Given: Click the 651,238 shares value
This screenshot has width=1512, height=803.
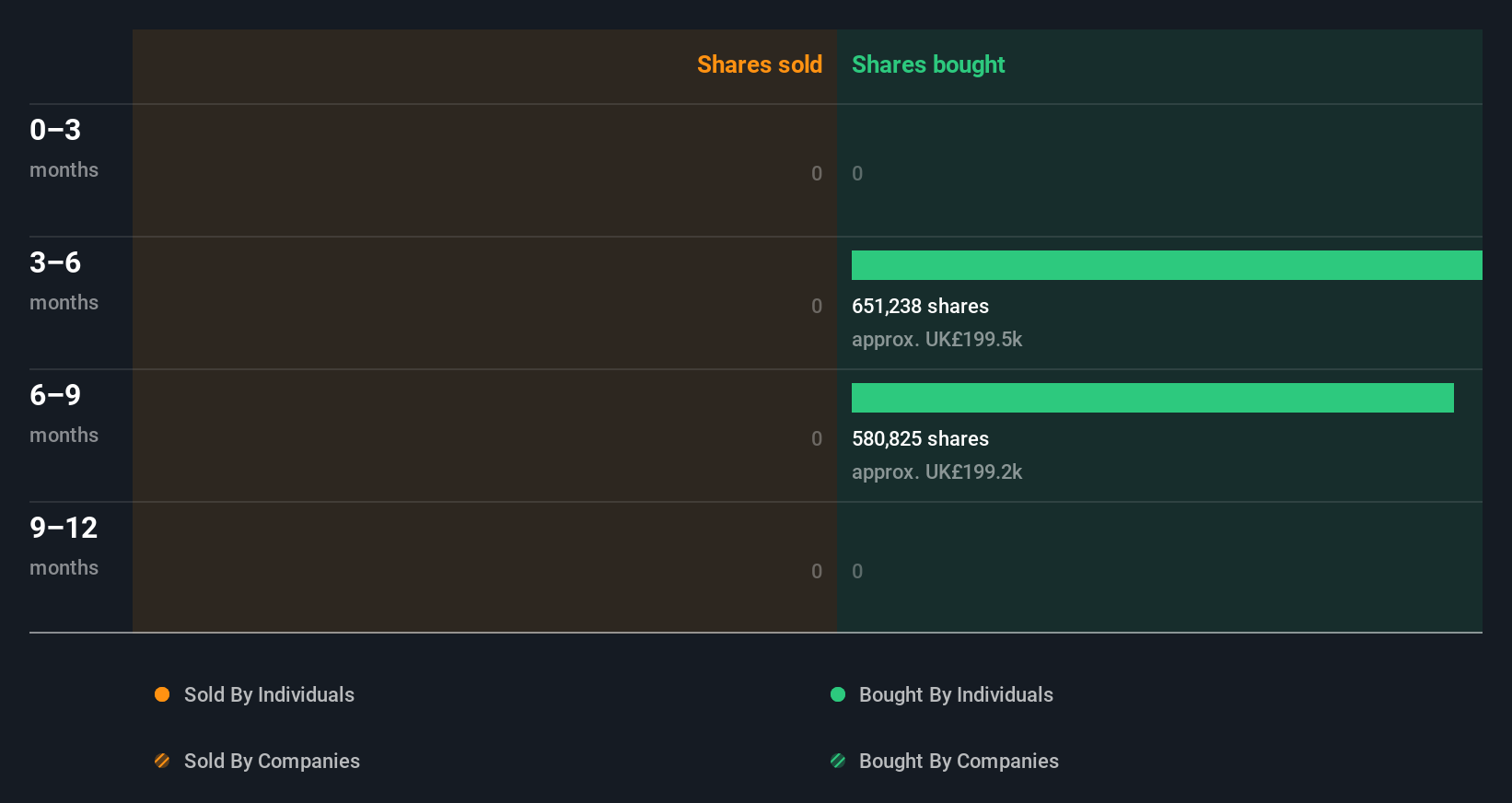Looking at the screenshot, I should 920,307.
